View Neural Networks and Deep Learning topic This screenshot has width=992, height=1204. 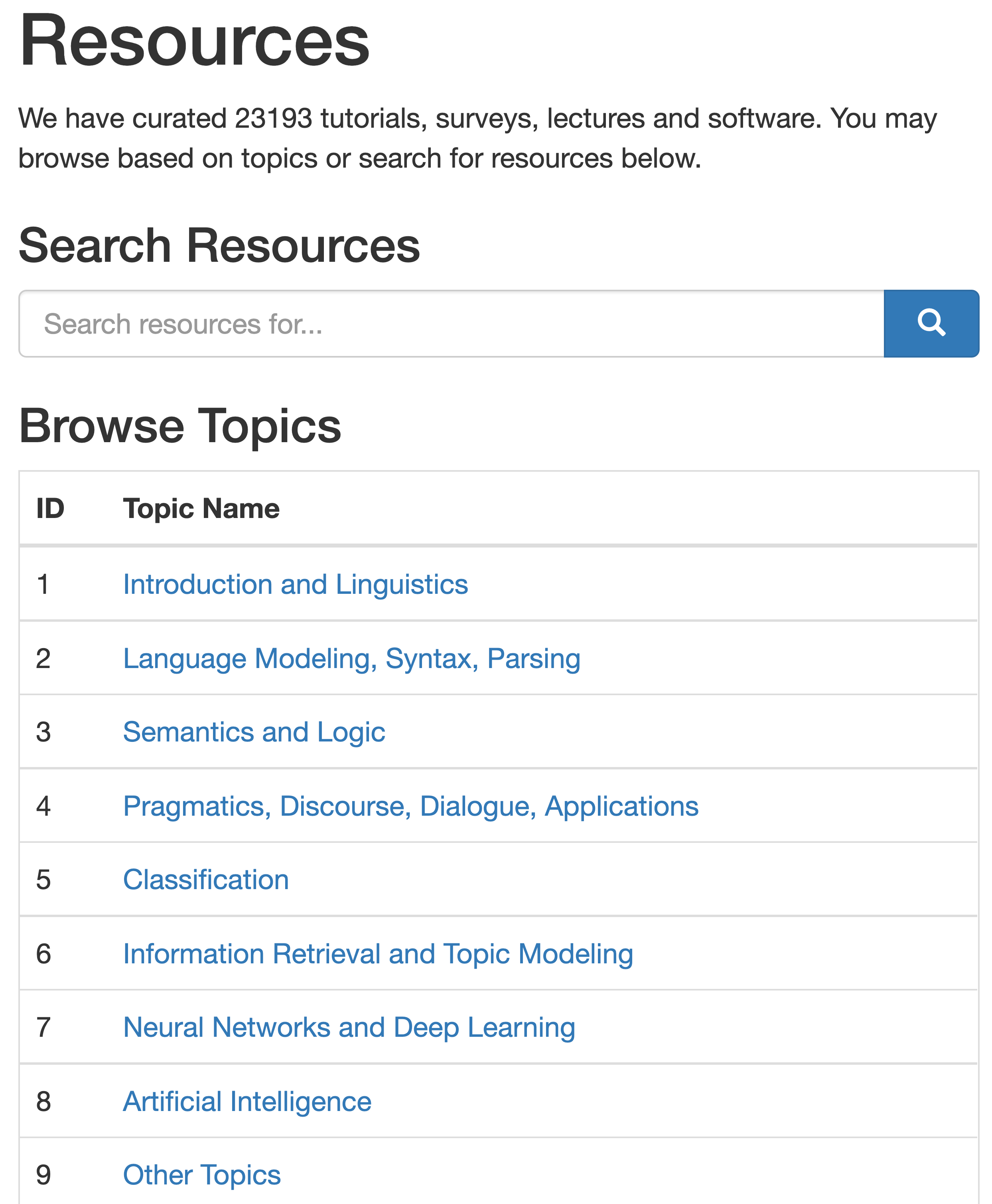[x=349, y=1027]
